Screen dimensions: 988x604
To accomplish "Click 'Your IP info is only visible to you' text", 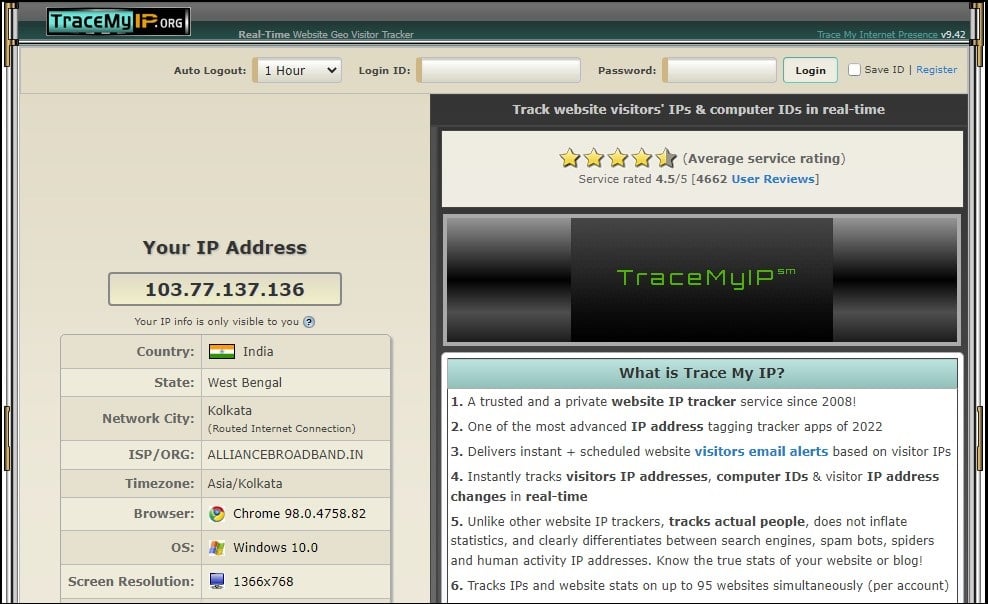I will coord(217,322).
